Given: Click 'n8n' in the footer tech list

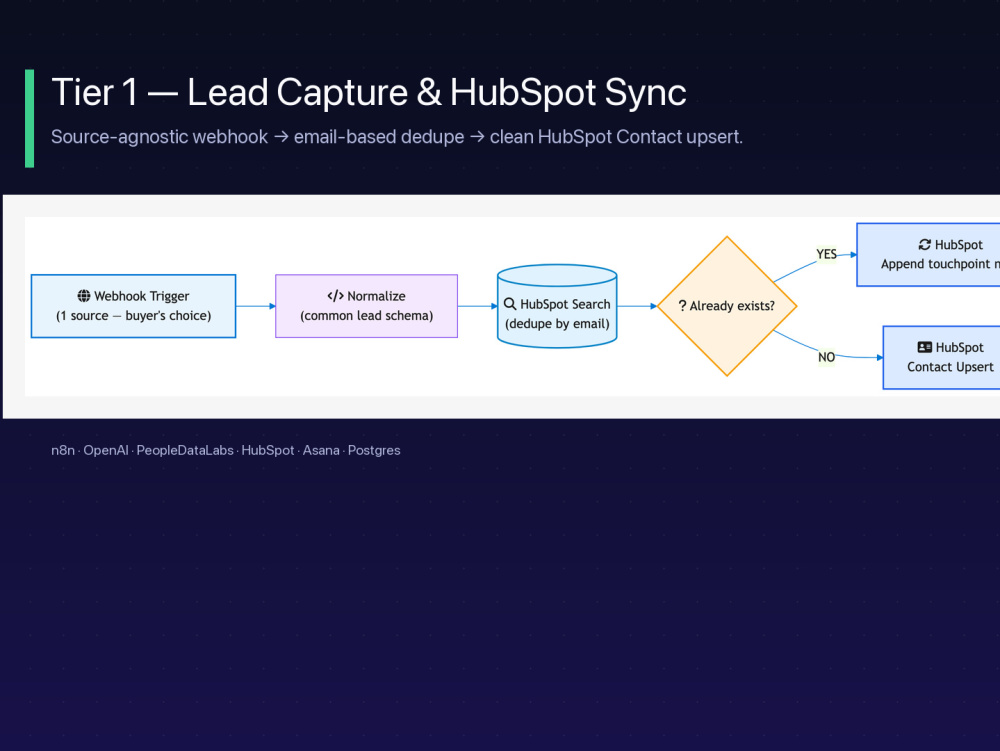Looking at the screenshot, I should pyautogui.click(x=63, y=450).
